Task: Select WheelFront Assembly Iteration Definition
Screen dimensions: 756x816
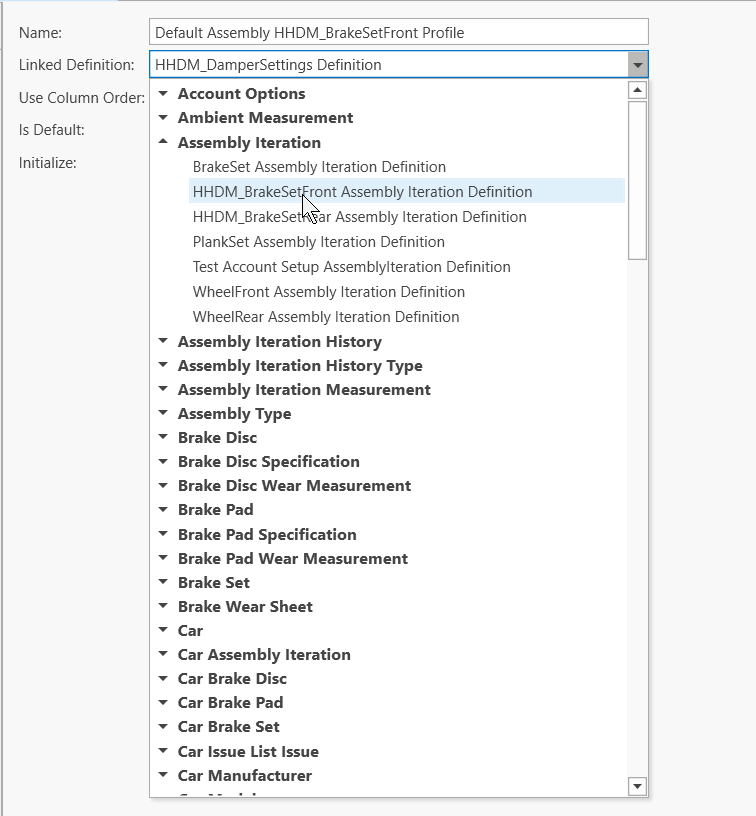Action: click(328, 292)
